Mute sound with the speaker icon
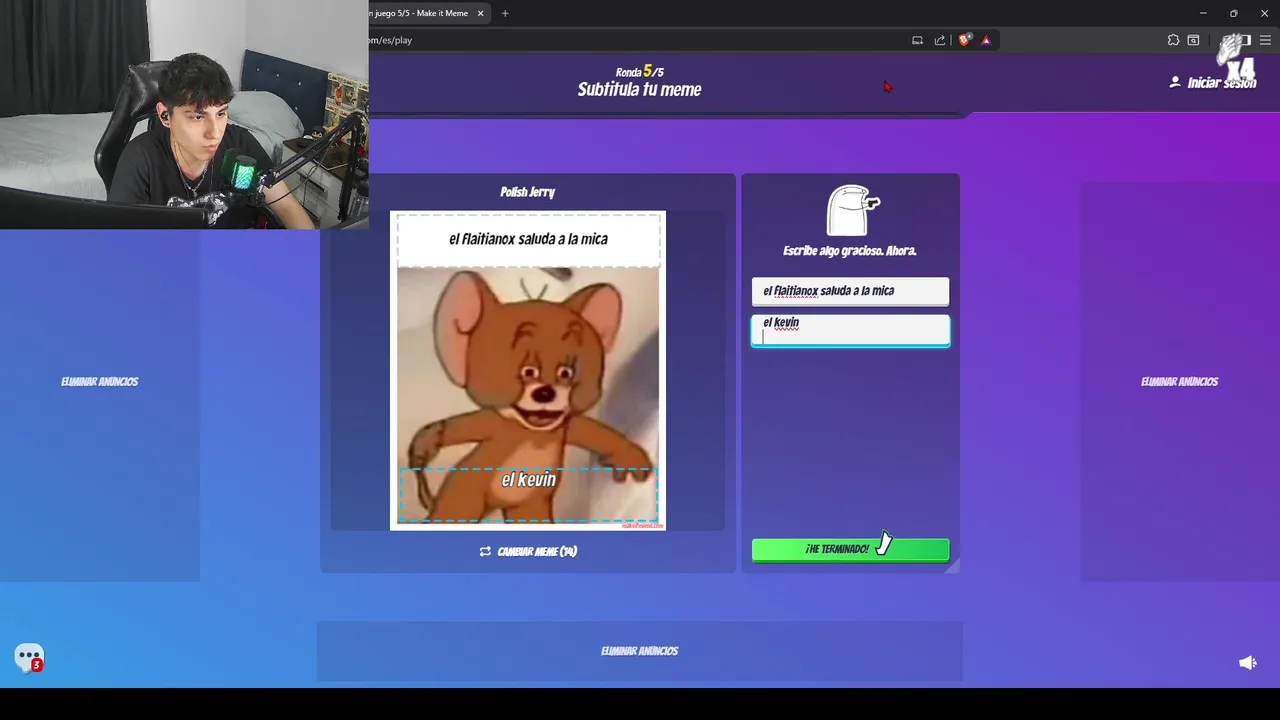Image resolution: width=1280 pixels, height=720 pixels. pyautogui.click(x=1247, y=663)
